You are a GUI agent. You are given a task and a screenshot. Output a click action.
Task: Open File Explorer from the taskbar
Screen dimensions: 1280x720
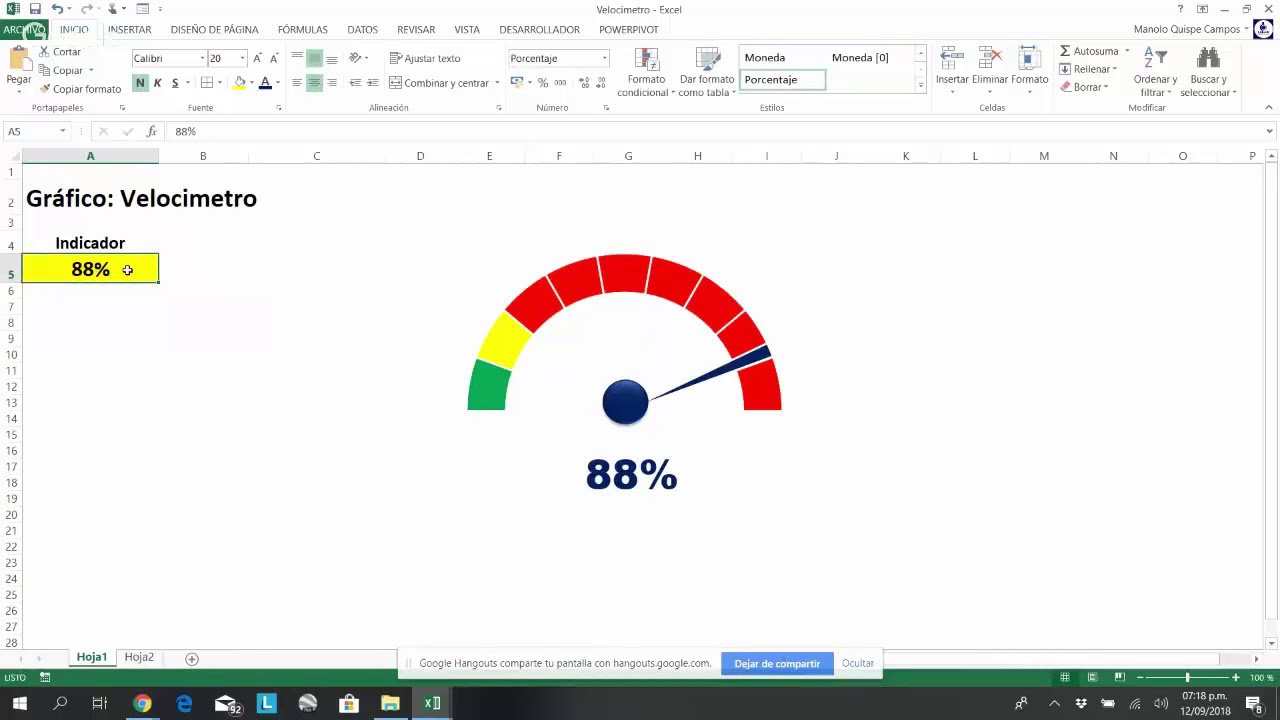[390, 704]
